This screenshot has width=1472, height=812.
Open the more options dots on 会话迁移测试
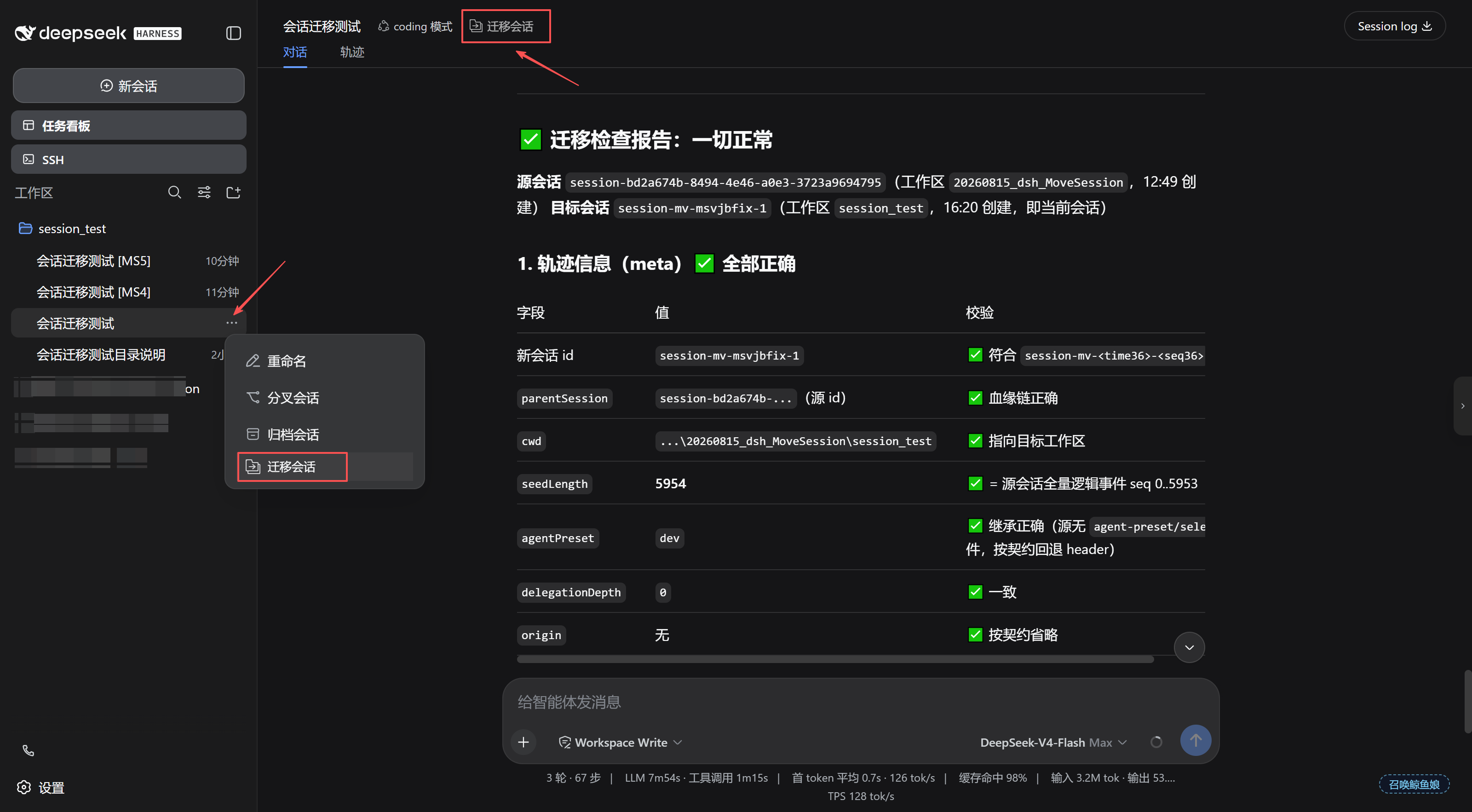pos(231,323)
